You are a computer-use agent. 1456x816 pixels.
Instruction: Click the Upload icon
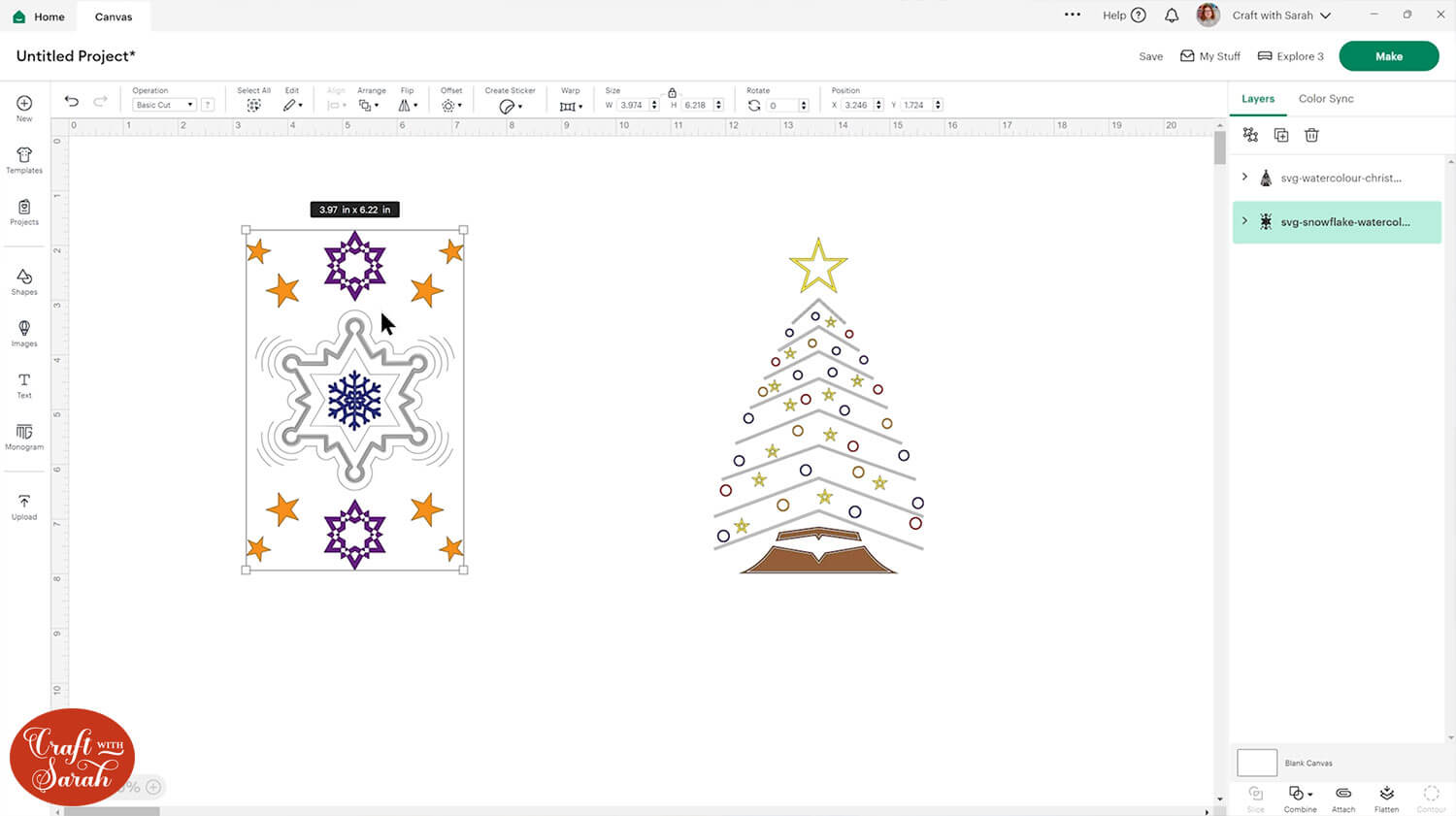point(24,506)
